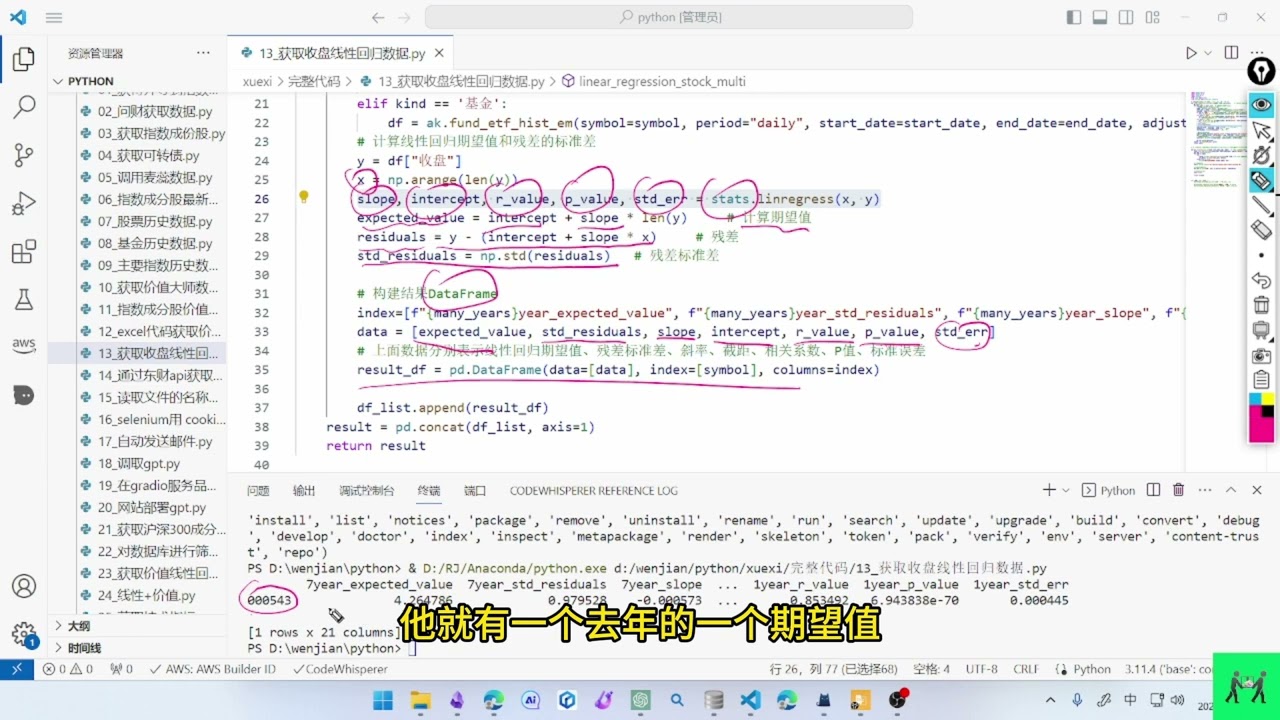Click the hamburger application menu
Screen dimensions: 1280x720
pyautogui.click(x=54, y=17)
